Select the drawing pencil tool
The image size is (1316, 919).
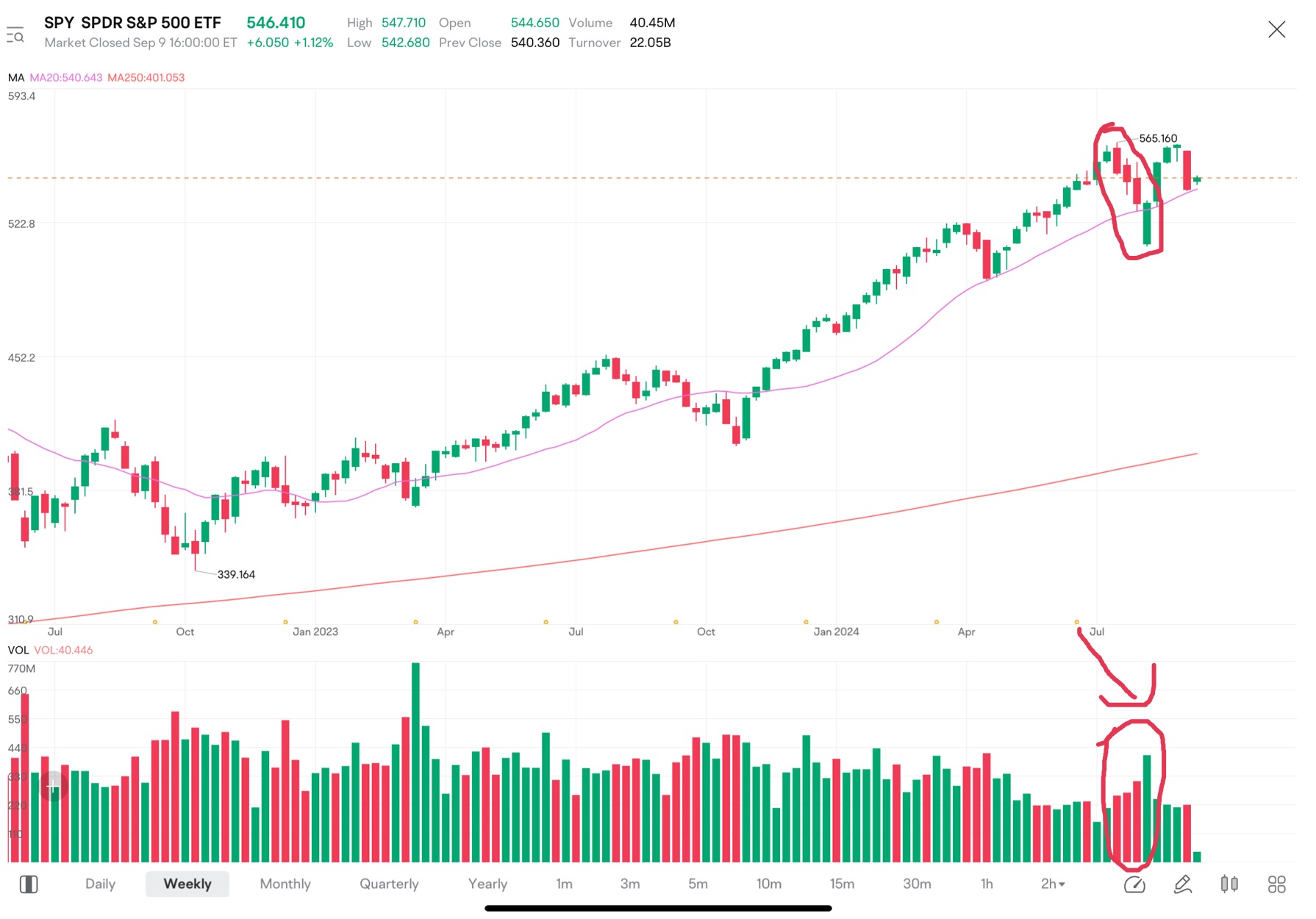tap(1182, 884)
